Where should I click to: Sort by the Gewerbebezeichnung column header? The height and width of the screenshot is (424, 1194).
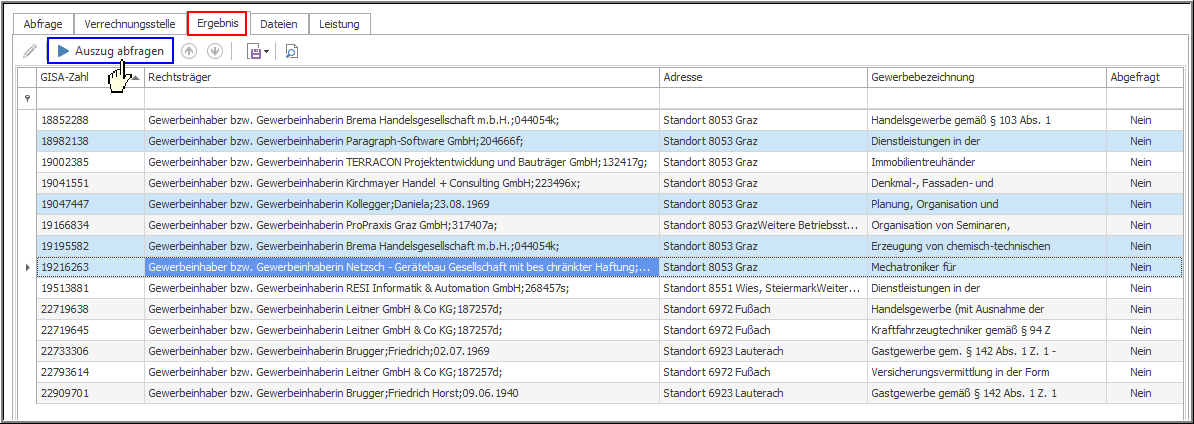coord(986,78)
